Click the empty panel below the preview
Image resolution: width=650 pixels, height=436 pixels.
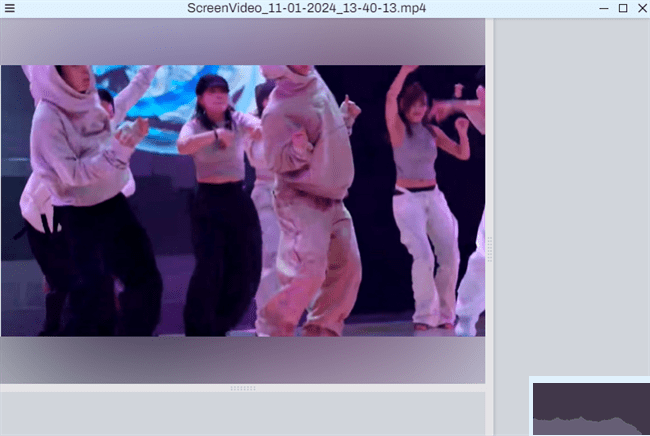point(243,413)
